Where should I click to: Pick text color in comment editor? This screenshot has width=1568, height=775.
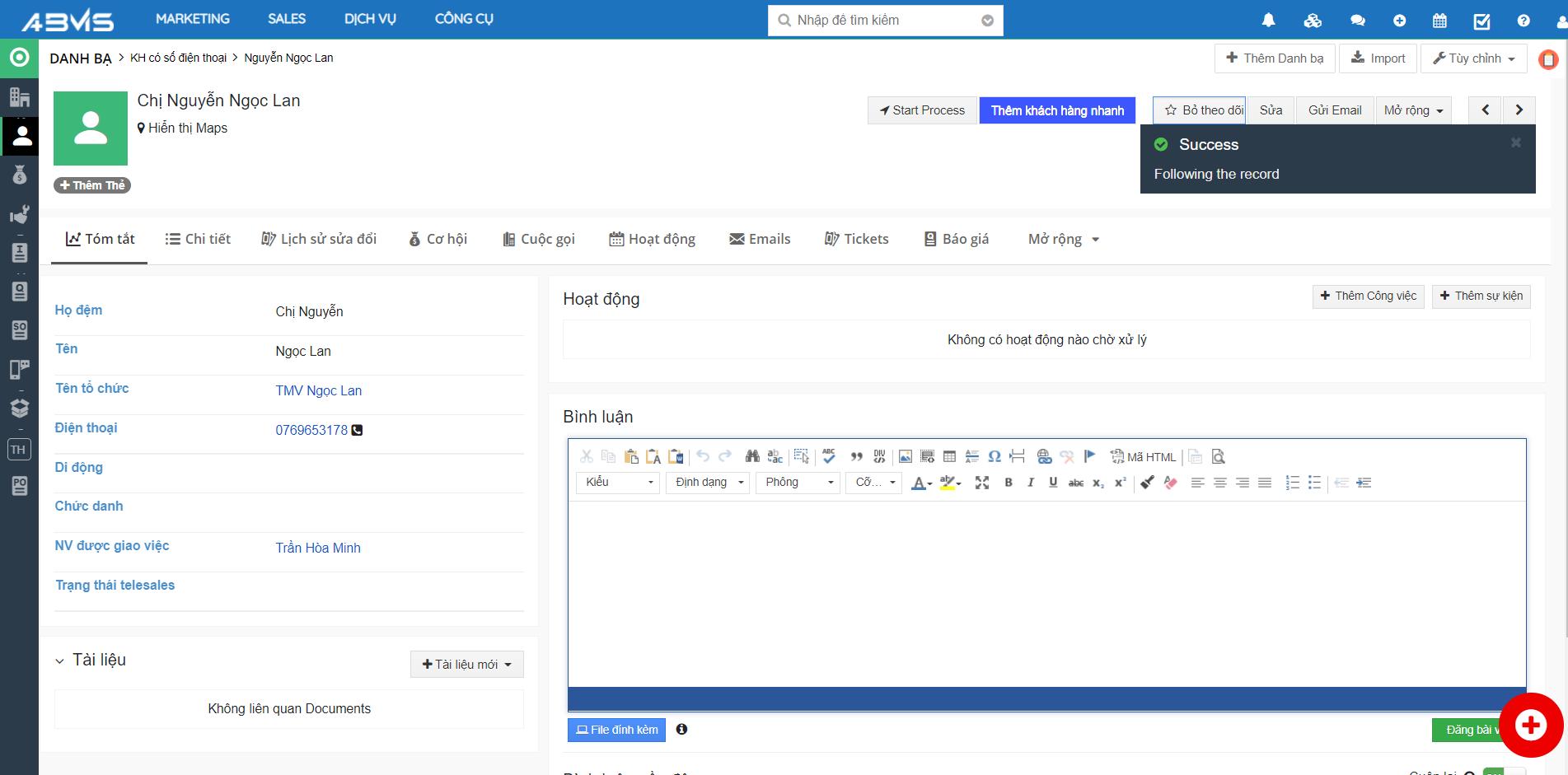click(x=920, y=483)
